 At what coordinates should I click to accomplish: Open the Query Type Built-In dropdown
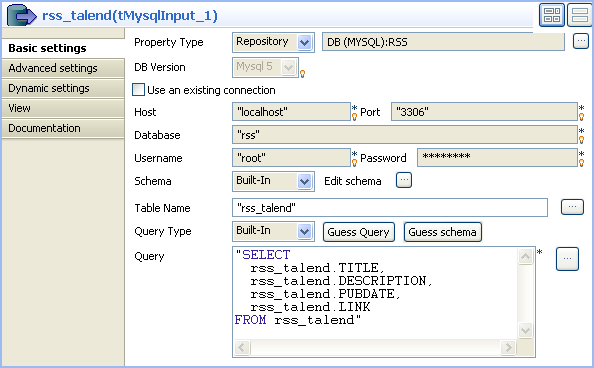coord(273,231)
